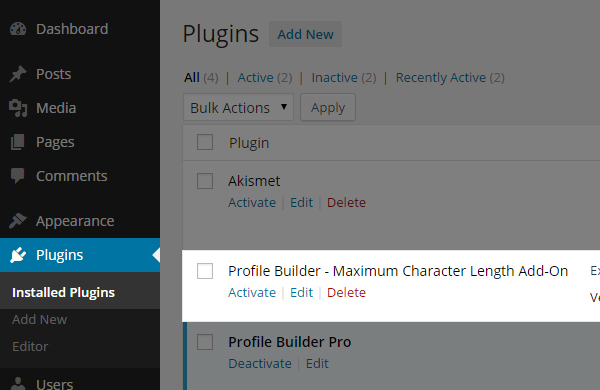Click the Posts pushpin icon

pos(18,74)
